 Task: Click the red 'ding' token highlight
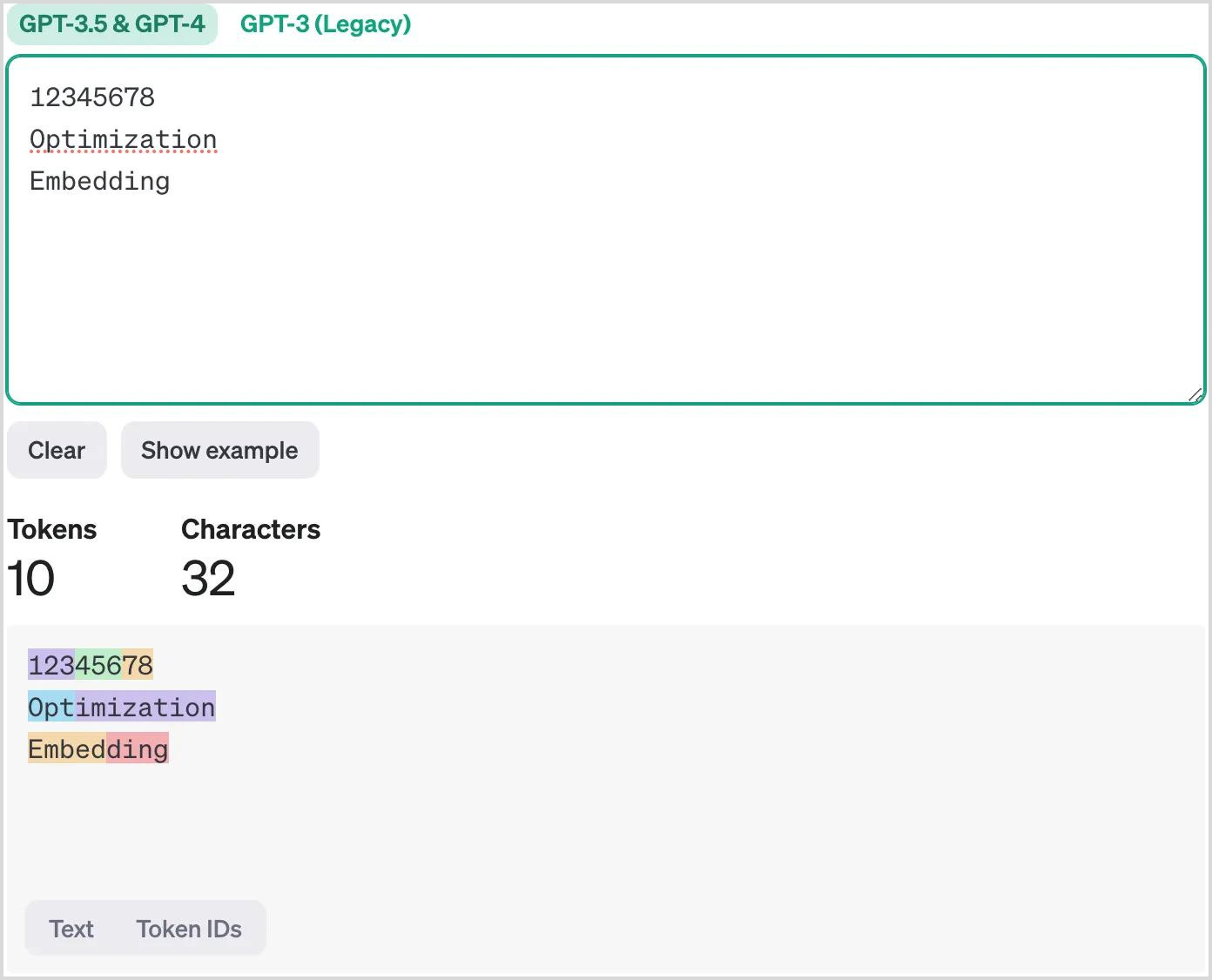coord(138,748)
